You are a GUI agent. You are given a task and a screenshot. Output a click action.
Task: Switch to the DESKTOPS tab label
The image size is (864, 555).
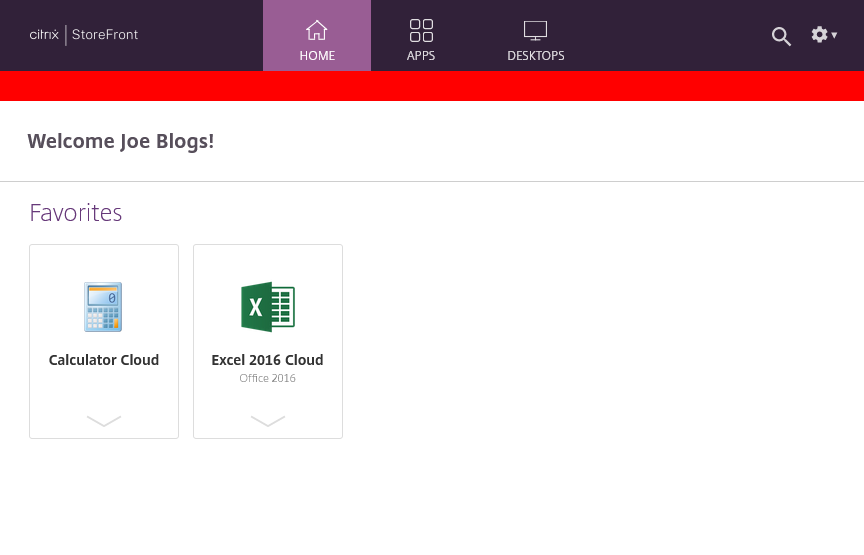point(535,56)
